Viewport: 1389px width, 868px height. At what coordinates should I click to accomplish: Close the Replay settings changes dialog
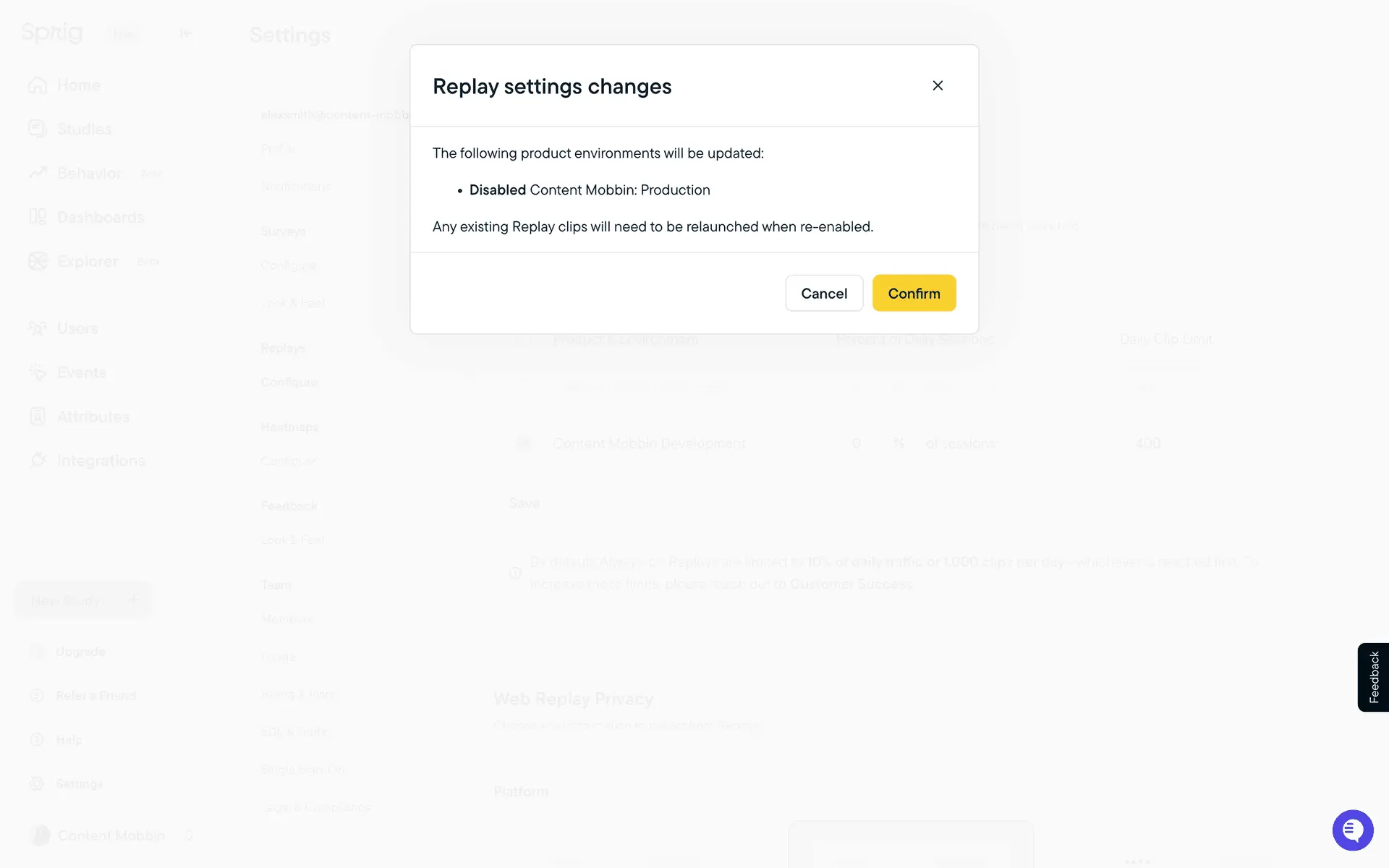click(x=938, y=85)
